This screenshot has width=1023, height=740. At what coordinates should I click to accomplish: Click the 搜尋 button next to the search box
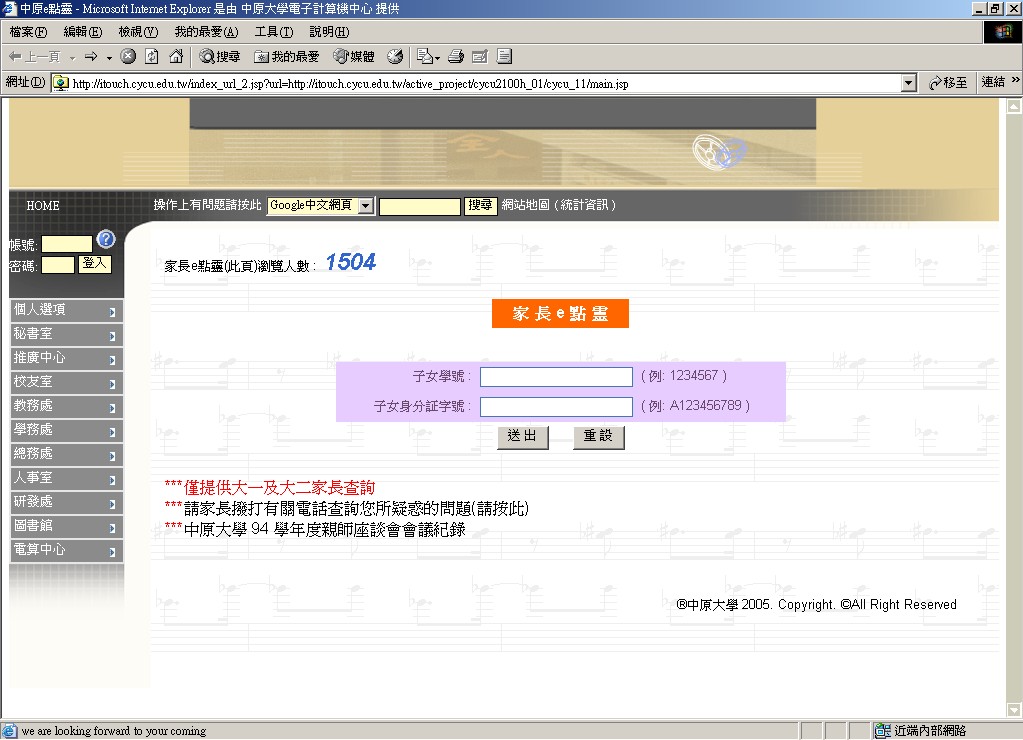coord(480,206)
